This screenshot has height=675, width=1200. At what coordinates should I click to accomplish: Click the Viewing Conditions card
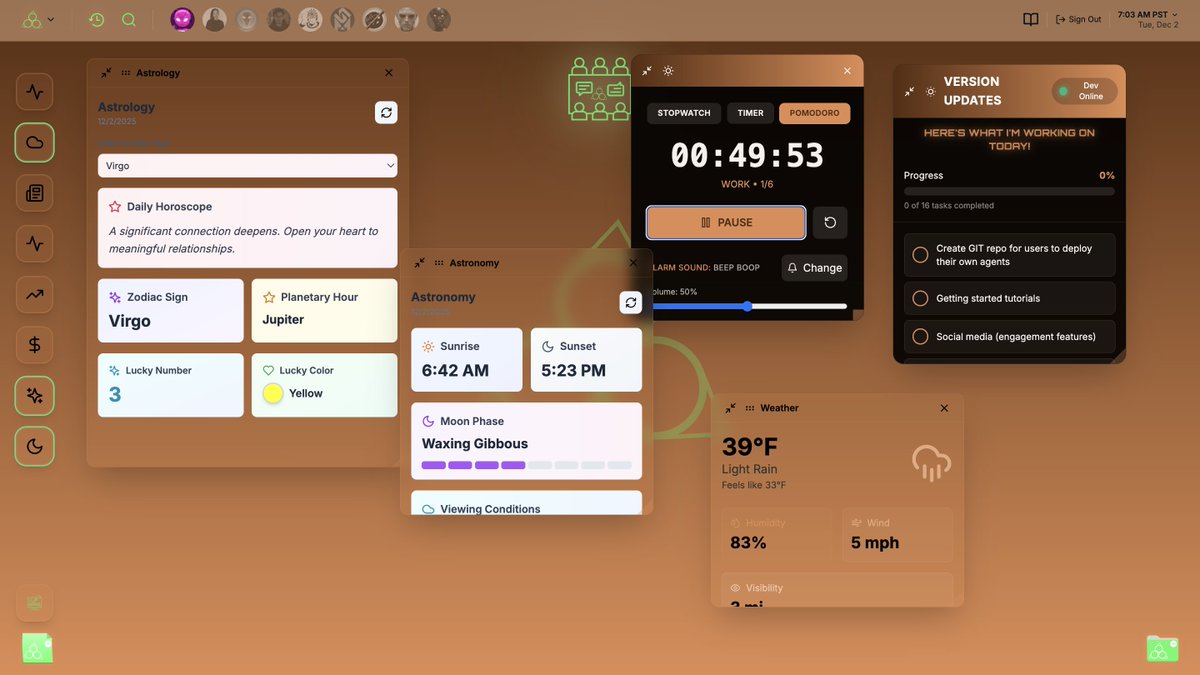point(526,503)
